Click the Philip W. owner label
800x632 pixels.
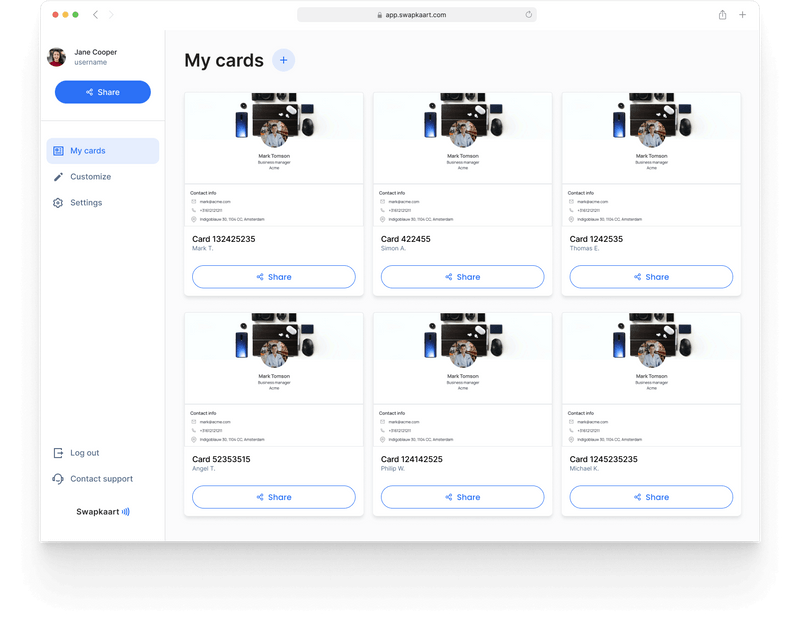click(x=393, y=469)
